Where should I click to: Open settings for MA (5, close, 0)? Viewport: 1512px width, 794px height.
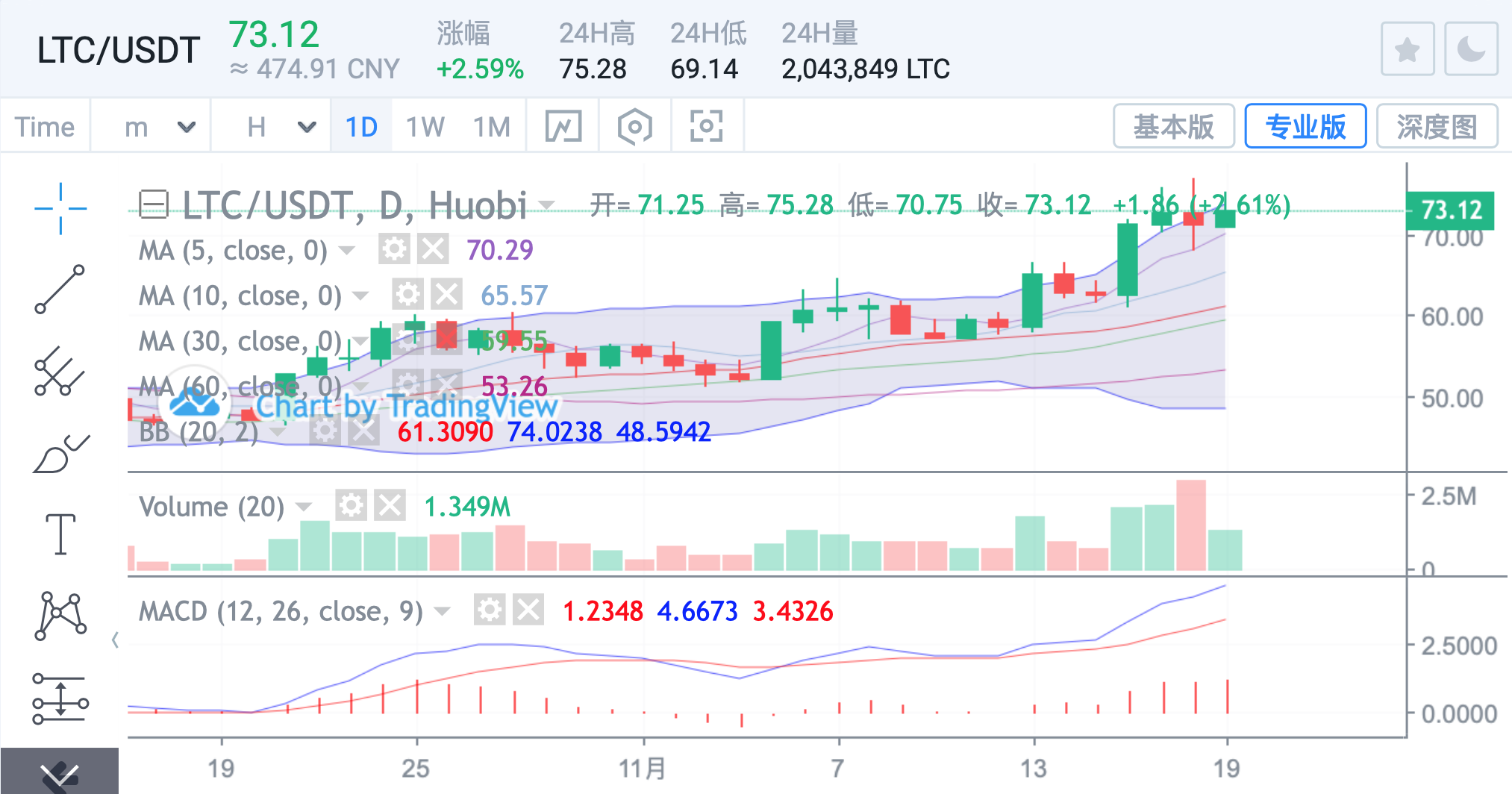pos(394,249)
